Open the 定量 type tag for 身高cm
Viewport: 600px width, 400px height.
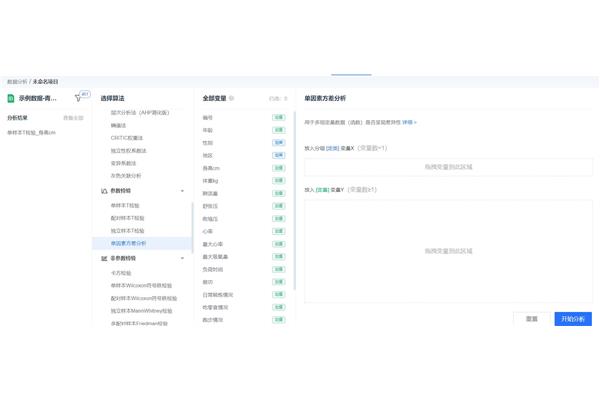click(279, 168)
